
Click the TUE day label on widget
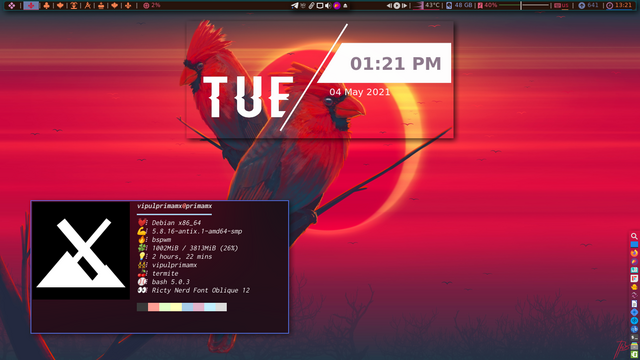tap(248, 97)
